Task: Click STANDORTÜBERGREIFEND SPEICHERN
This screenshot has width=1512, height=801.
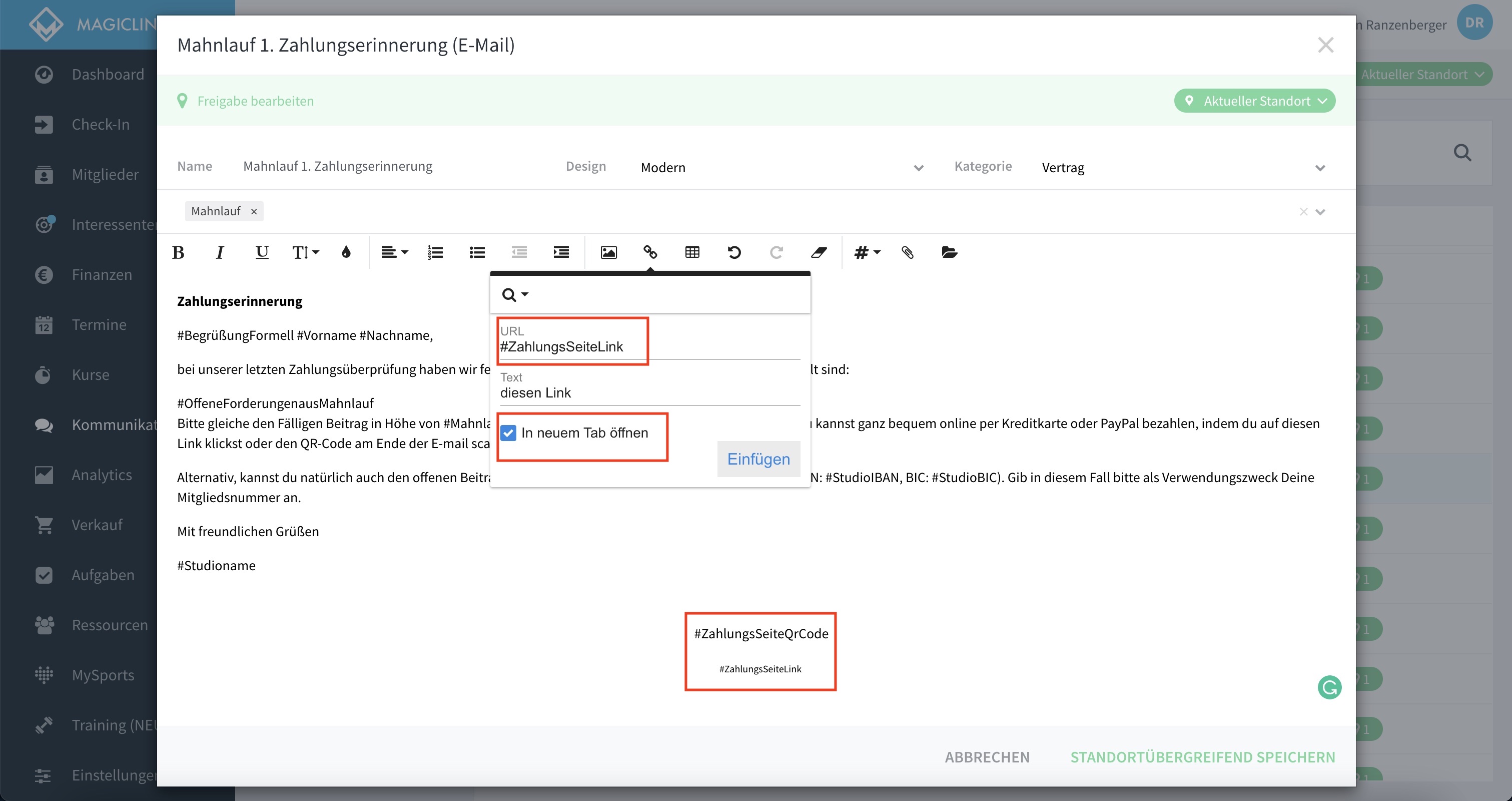Action: [x=1203, y=757]
